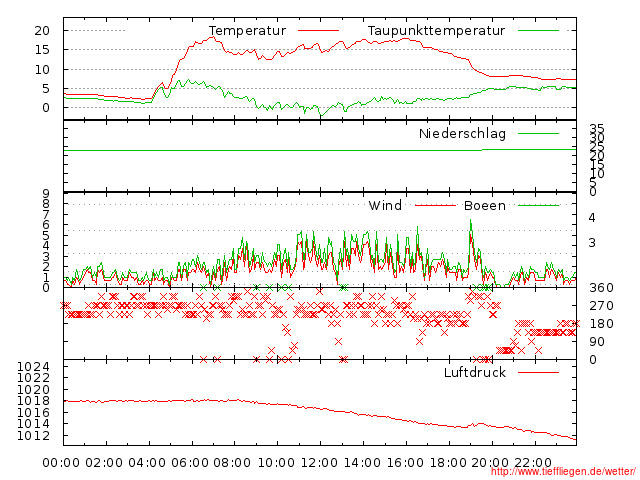Click the 12:00 time axis label
Image resolution: width=640 pixels, height=480 pixels.
319,463
